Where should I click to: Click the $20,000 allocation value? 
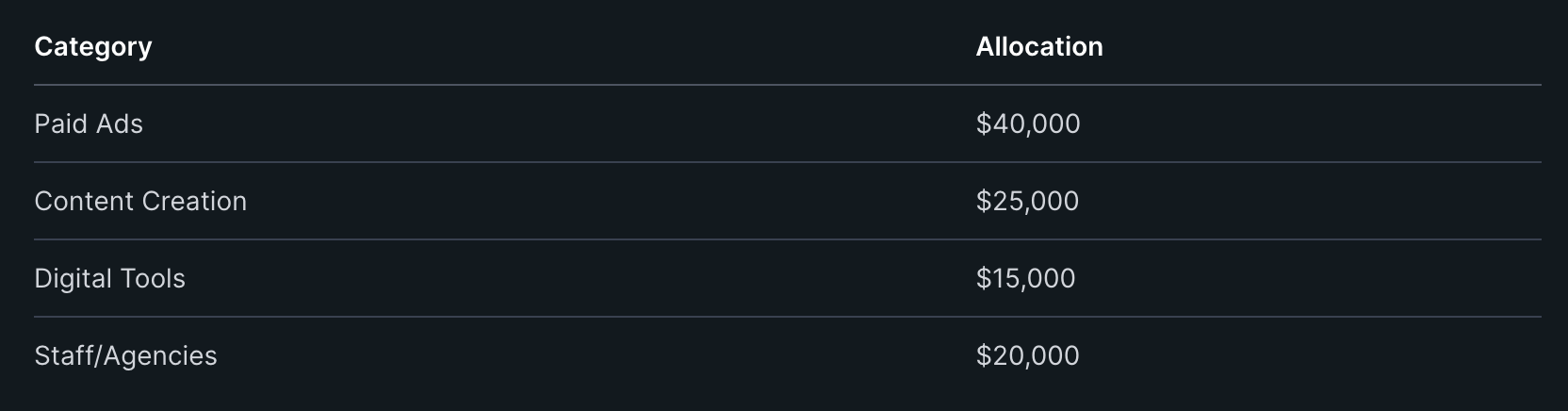coord(1027,356)
